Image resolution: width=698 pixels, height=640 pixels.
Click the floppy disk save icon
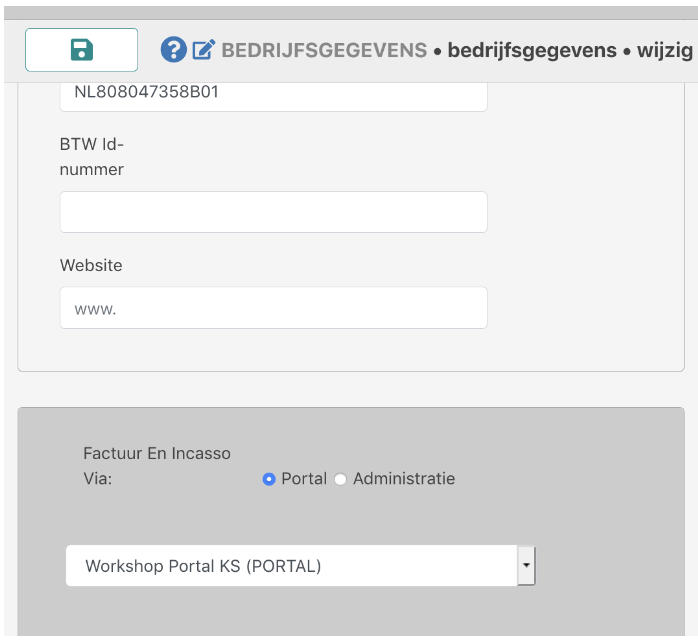pos(81,50)
